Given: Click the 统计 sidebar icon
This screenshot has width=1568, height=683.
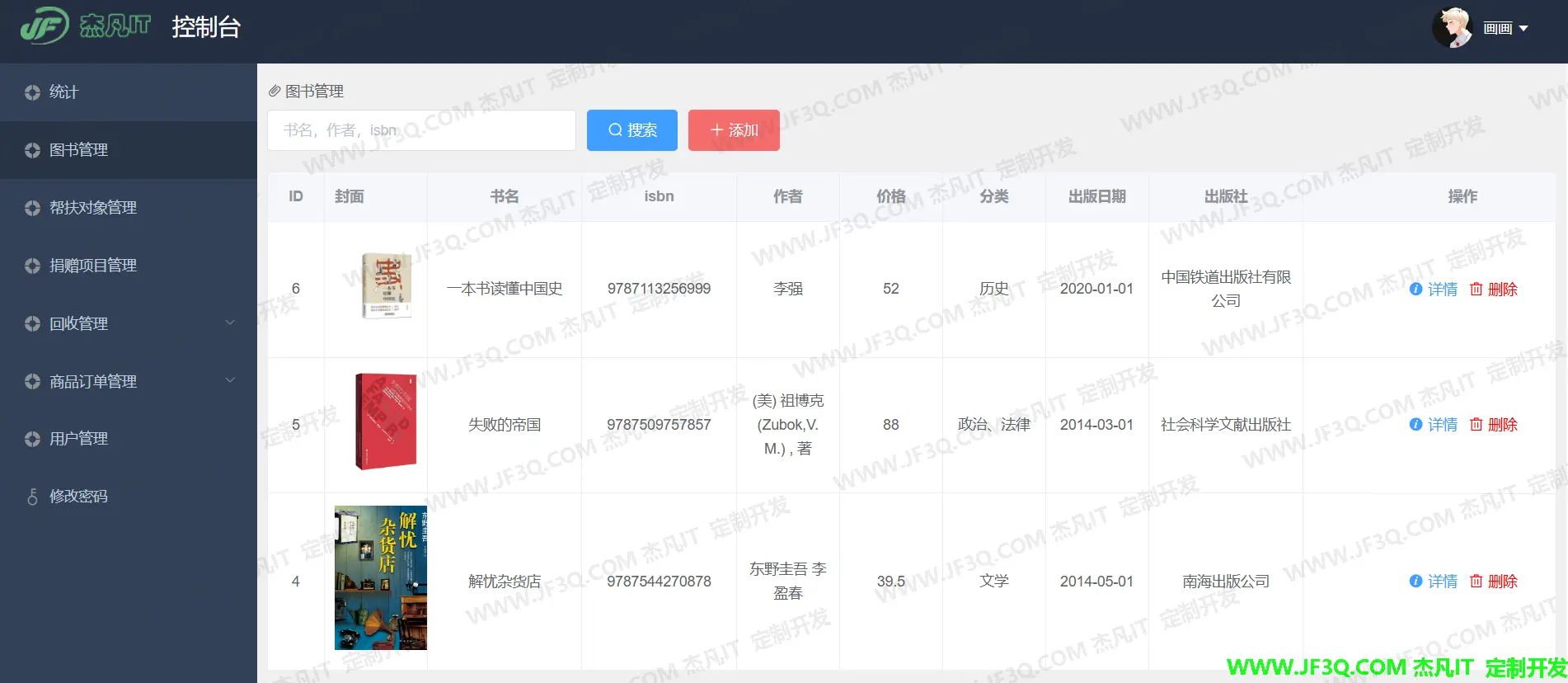Looking at the screenshot, I should point(32,92).
